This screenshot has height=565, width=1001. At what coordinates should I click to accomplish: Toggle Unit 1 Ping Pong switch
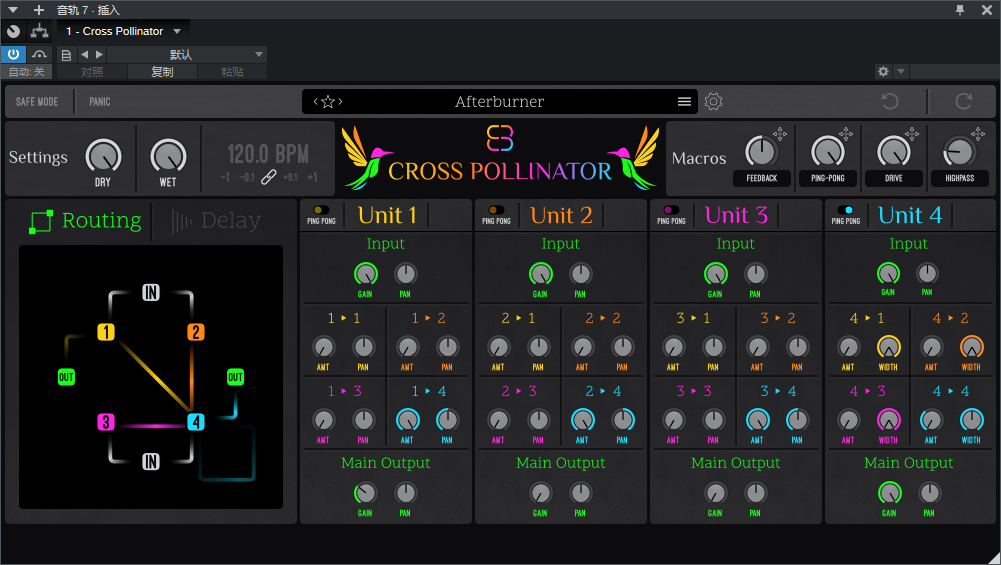click(x=321, y=209)
